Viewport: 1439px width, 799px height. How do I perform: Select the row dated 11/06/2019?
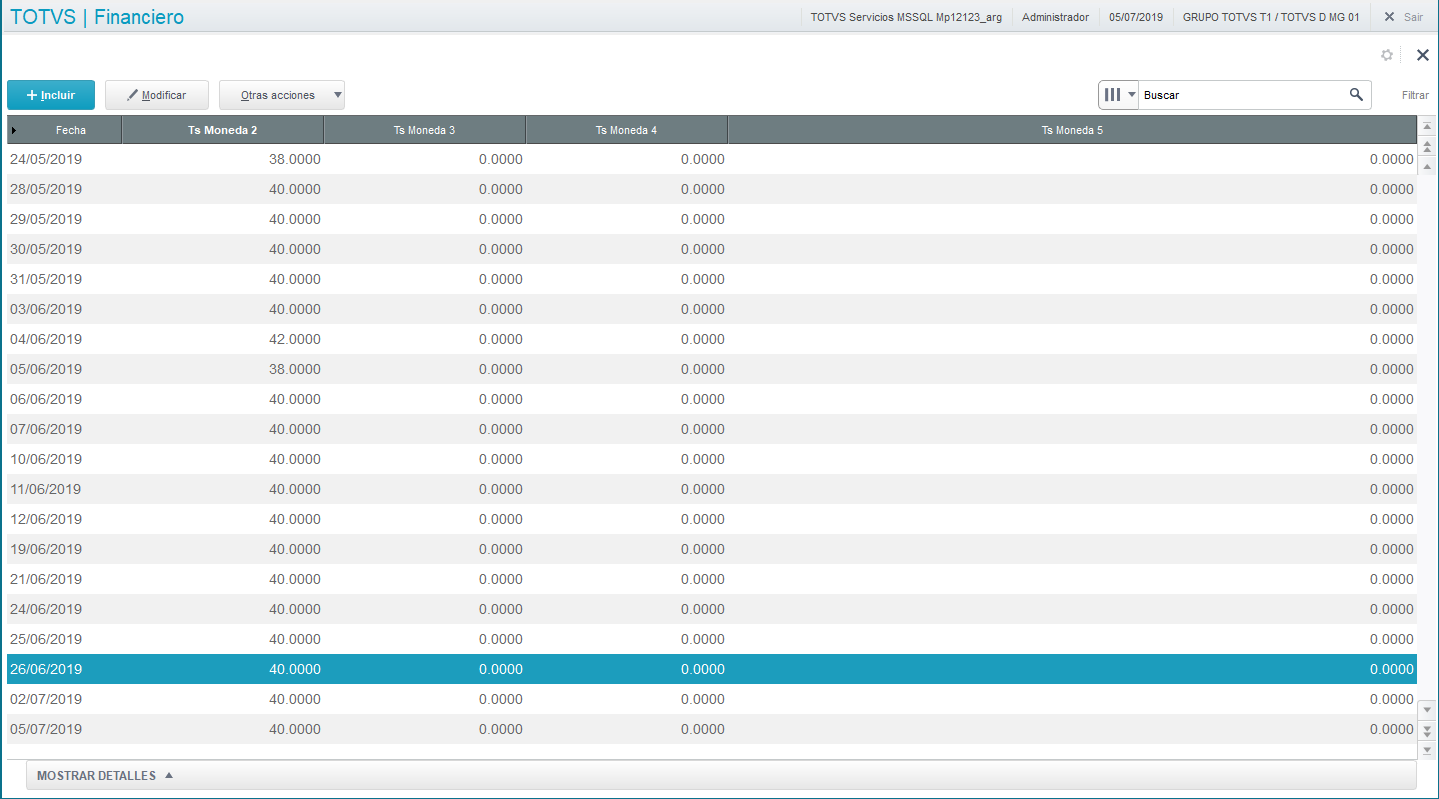[x=712, y=489]
